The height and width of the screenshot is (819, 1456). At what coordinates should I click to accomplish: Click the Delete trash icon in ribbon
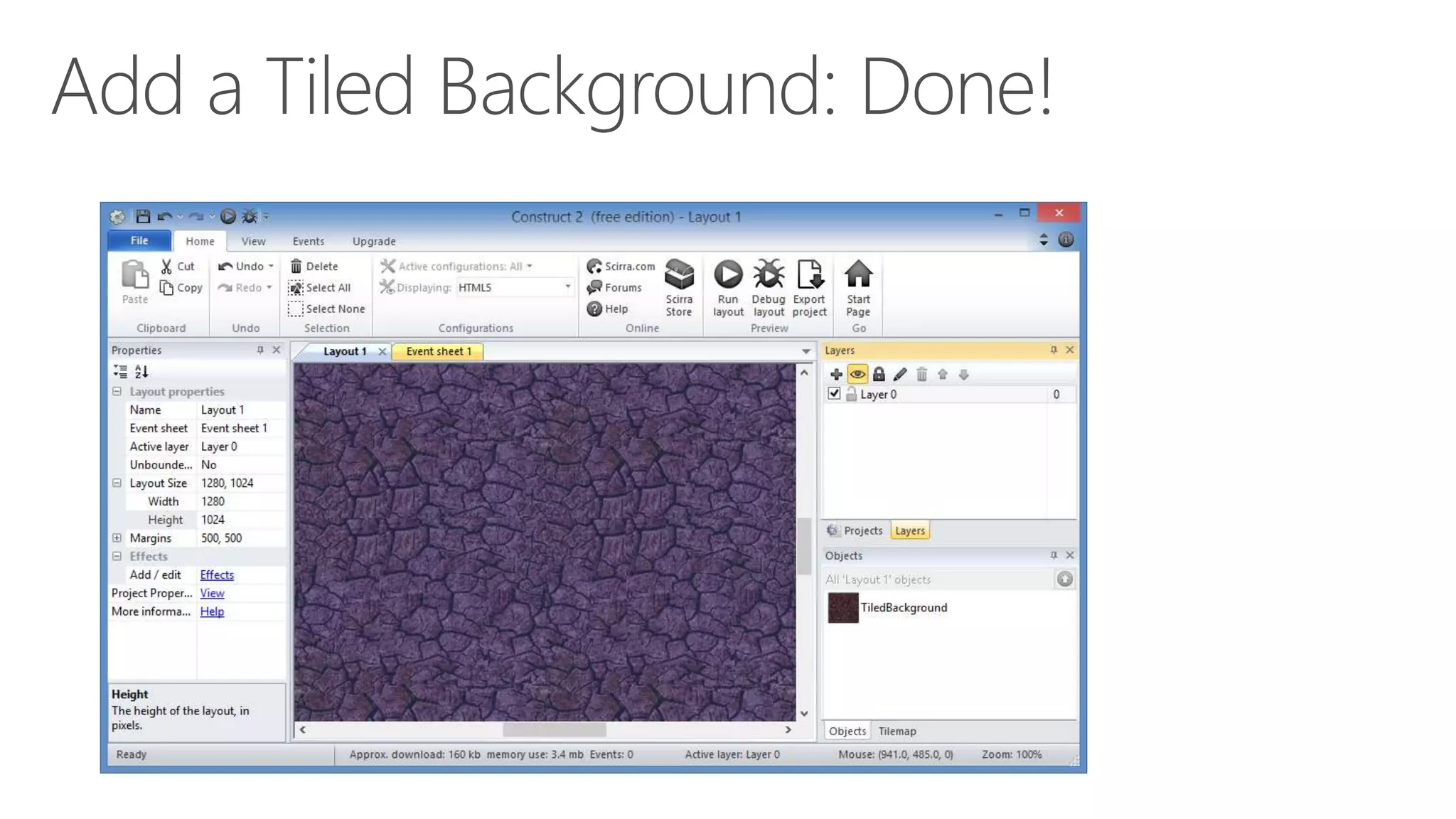click(x=296, y=266)
